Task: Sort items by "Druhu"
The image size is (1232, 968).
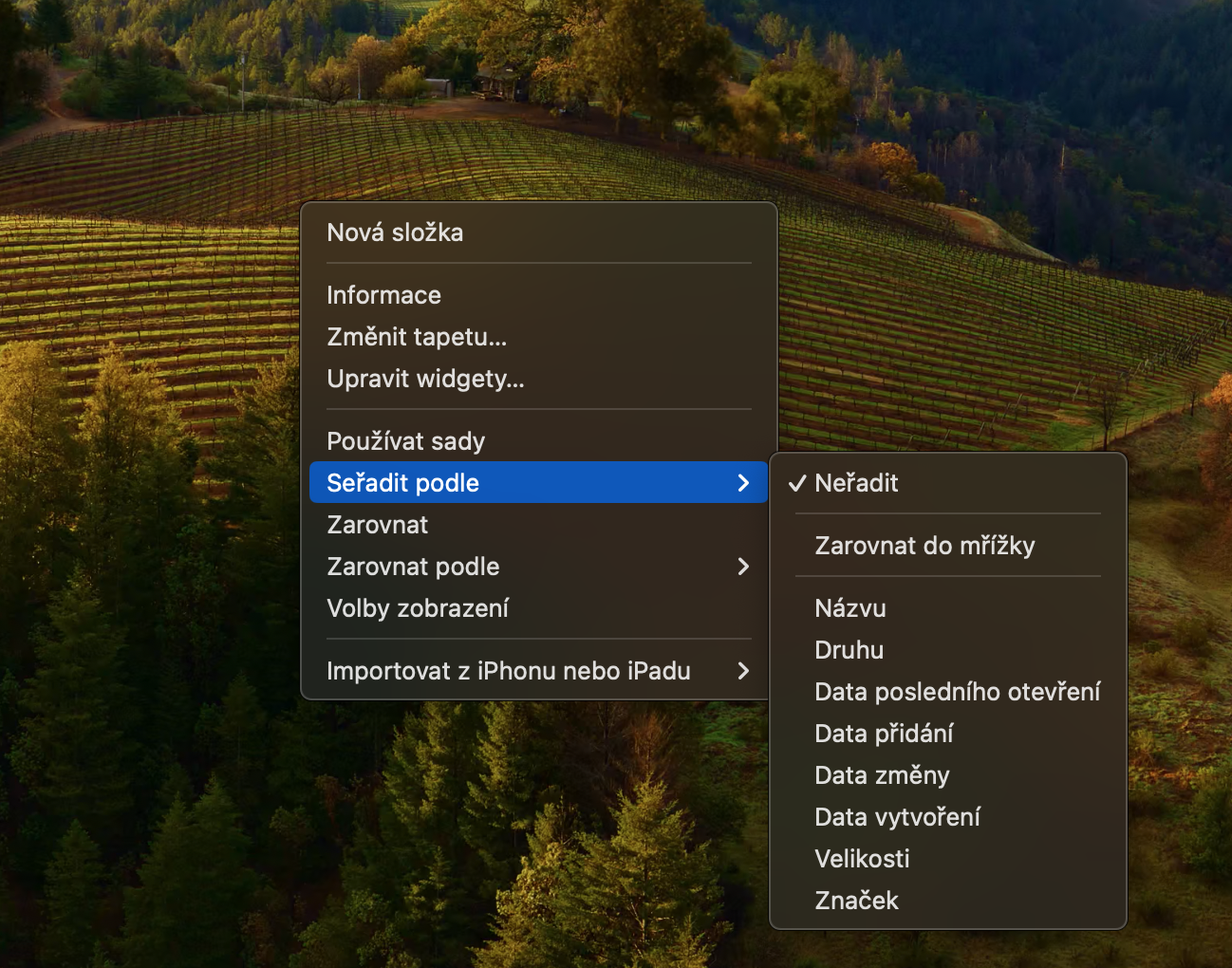Action: [849, 650]
